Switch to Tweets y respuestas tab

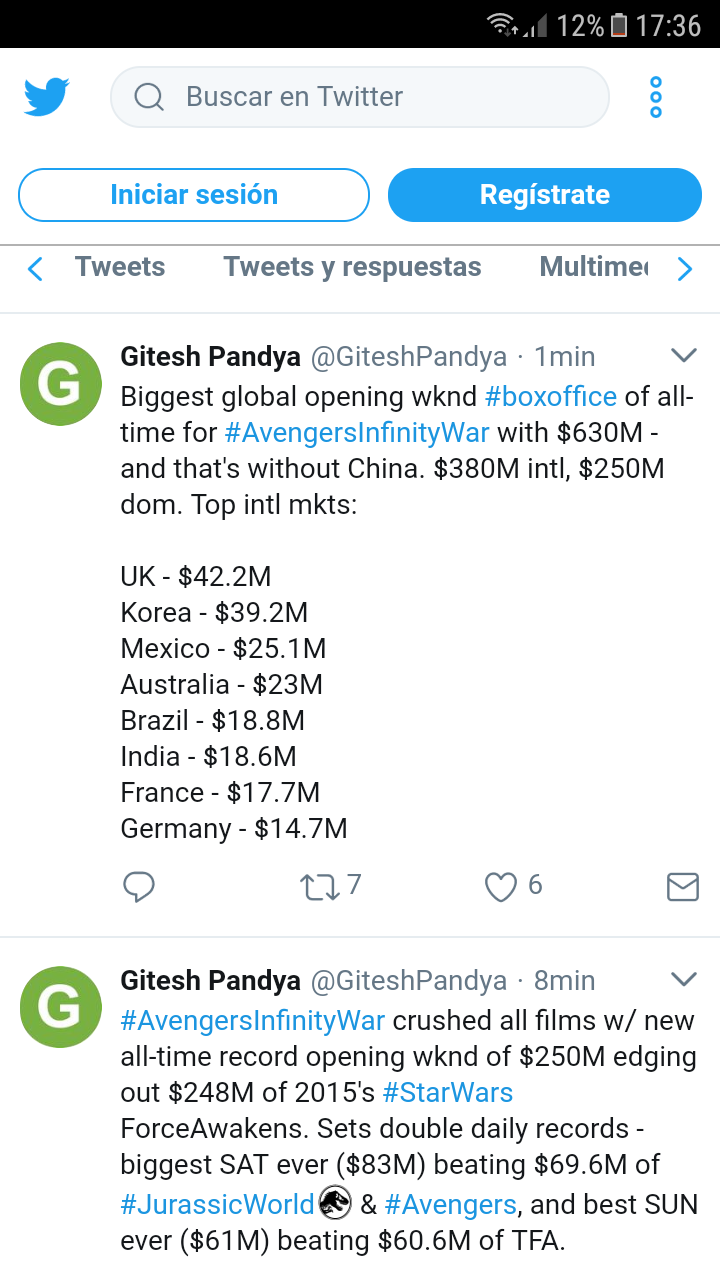352,267
